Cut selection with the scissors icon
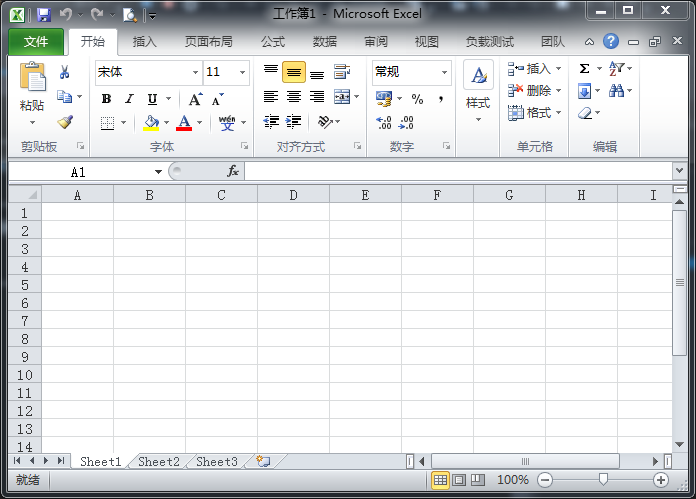Image resolution: width=696 pixels, height=499 pixels. [64, 72]
